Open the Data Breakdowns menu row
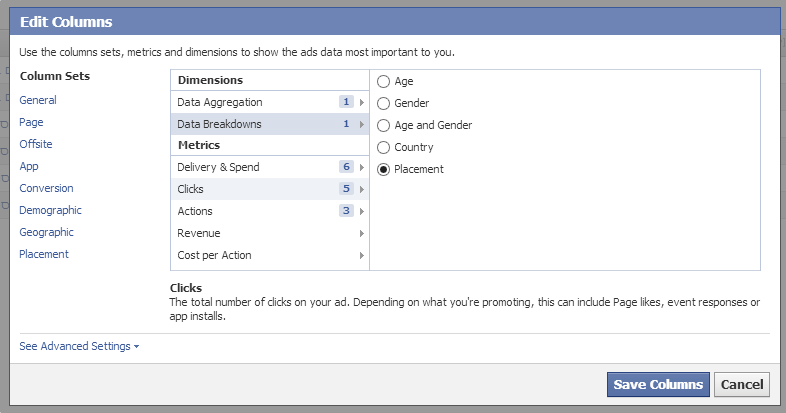The width and height of the screenshot is (786, 413). [270, 124]
